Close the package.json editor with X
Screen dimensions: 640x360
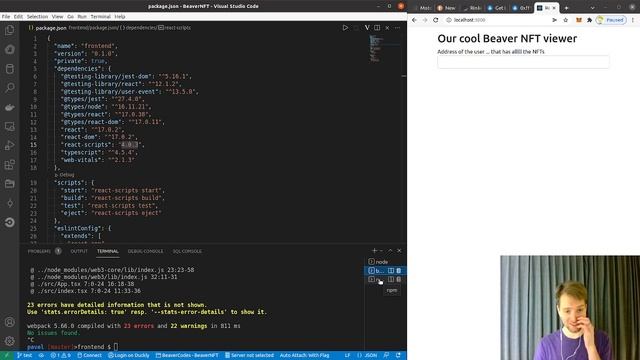click(x=387, y=28)
